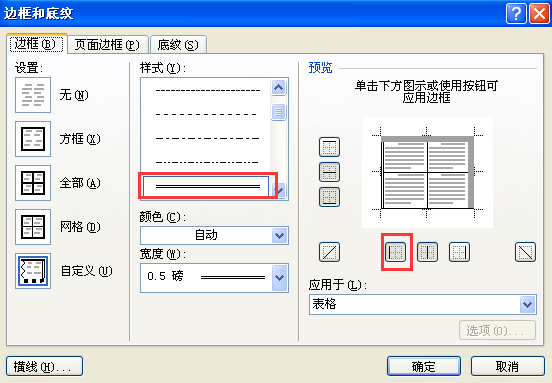Open the 颜色 color dropdown
The image size is (552, 383).
click(280, 235)
